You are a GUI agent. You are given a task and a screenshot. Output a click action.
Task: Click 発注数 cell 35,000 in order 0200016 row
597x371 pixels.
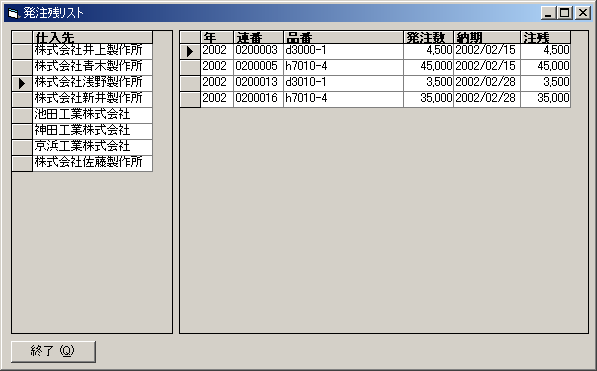[428, 99]
